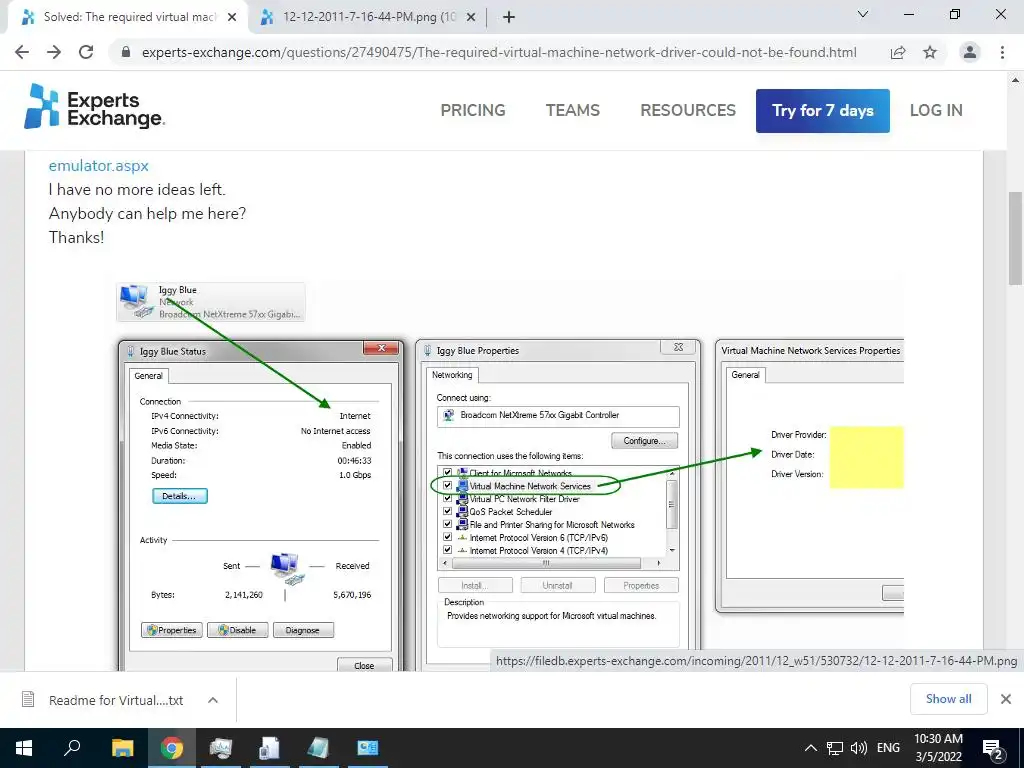This screenshot has width=1024, height=768.
Task: Click the browser back arrow
Action: [x=22, y=52]
